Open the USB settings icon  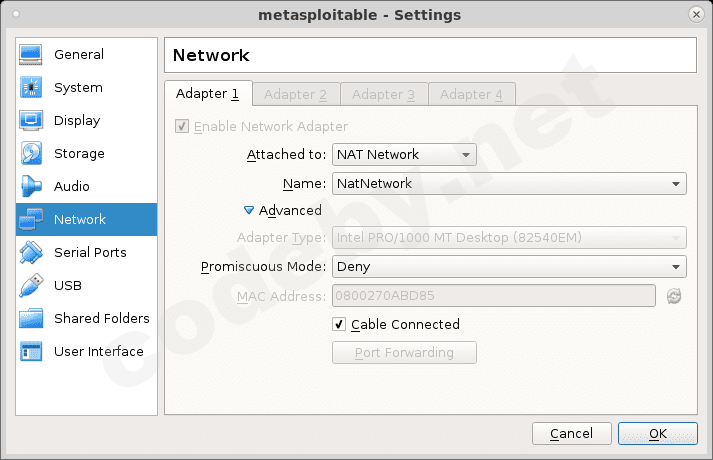pyautogui.click(x=31, y=286)
